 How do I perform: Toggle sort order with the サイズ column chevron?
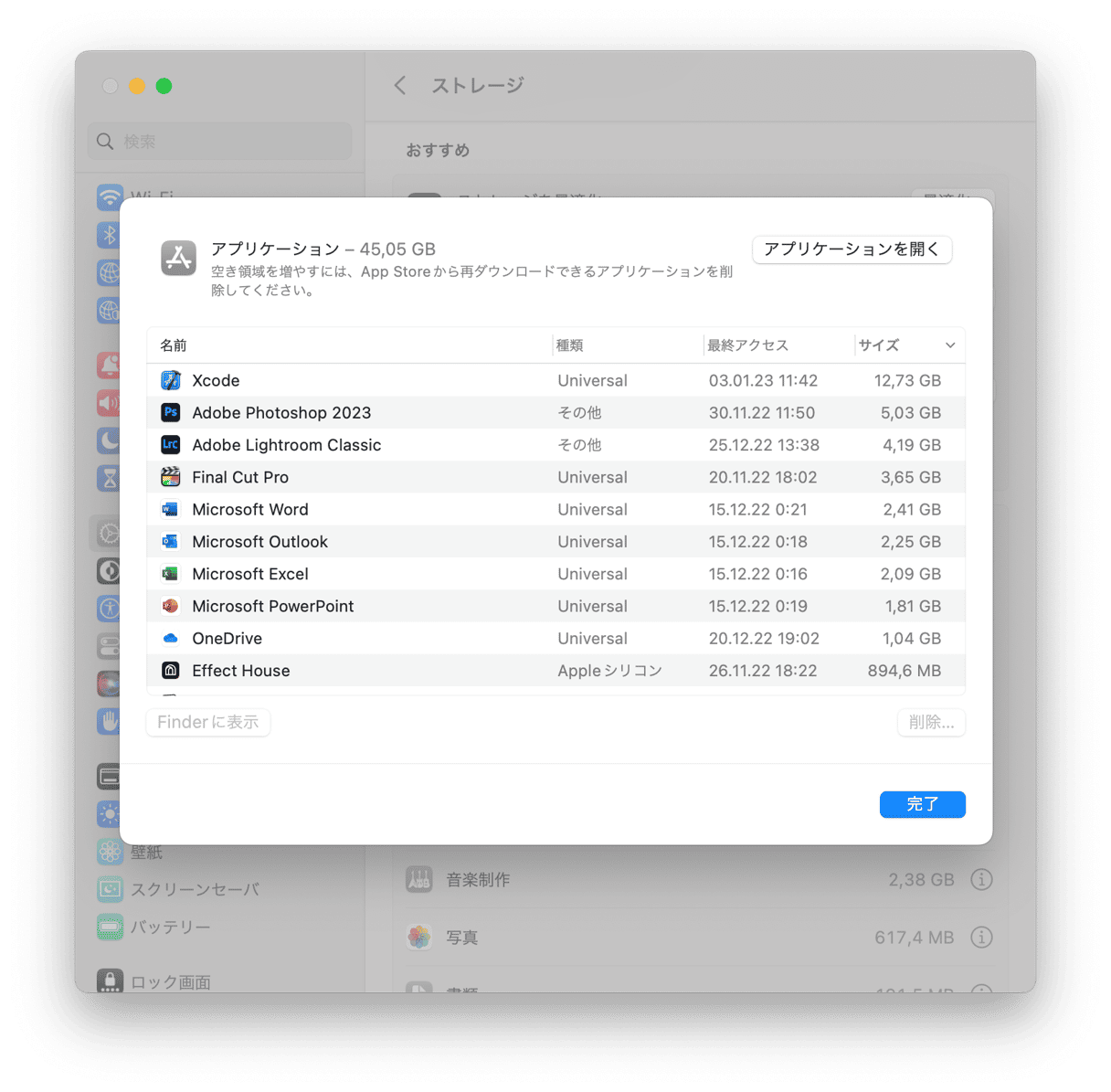click(x=949, y=345)
